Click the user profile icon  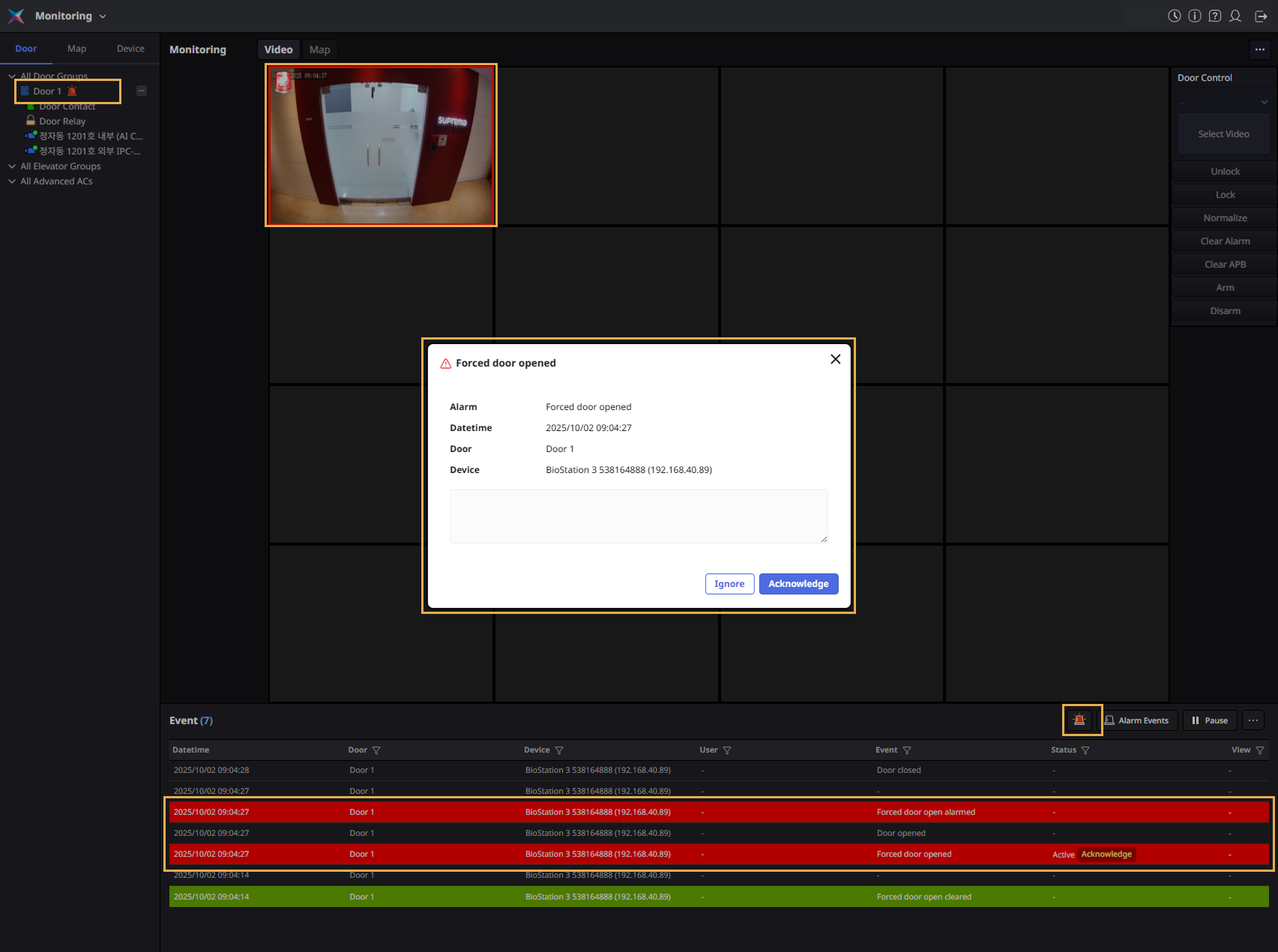[x=1235, y=16]
